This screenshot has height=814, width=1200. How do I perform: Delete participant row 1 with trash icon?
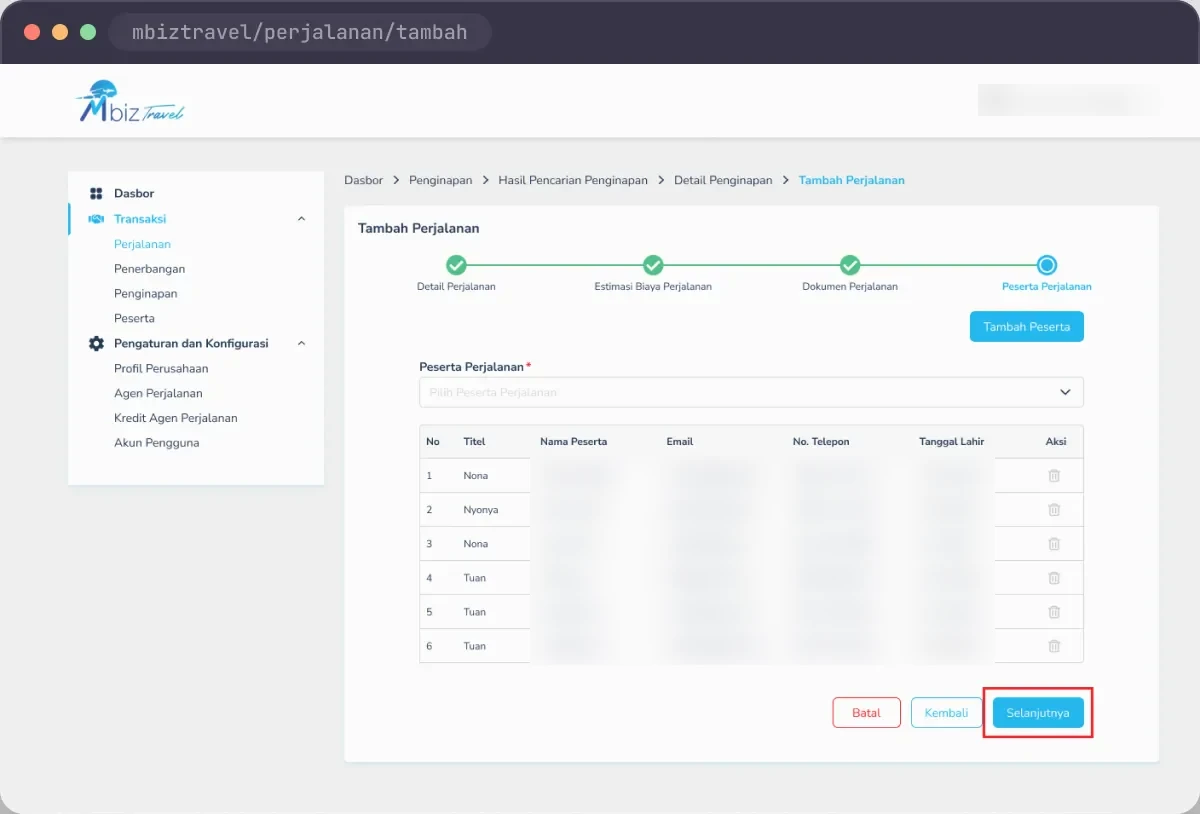tap(1054, 476)
